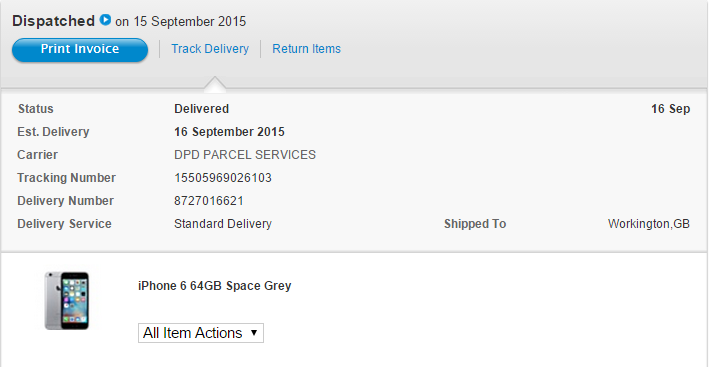Click the Tracking Number label
The image size is (711, 367).
[66, 178]
